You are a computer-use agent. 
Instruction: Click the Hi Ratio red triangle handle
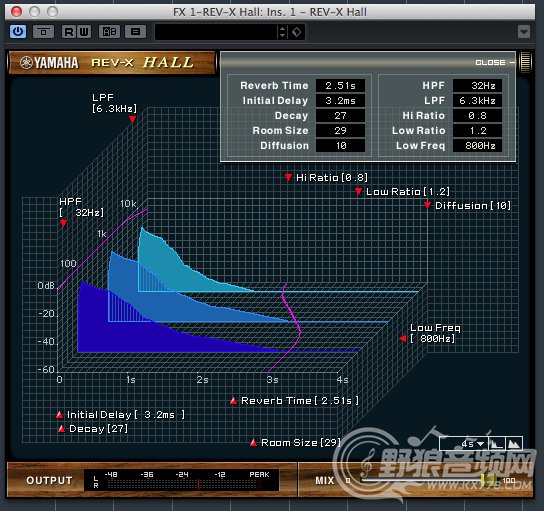[x=288, y=178]
